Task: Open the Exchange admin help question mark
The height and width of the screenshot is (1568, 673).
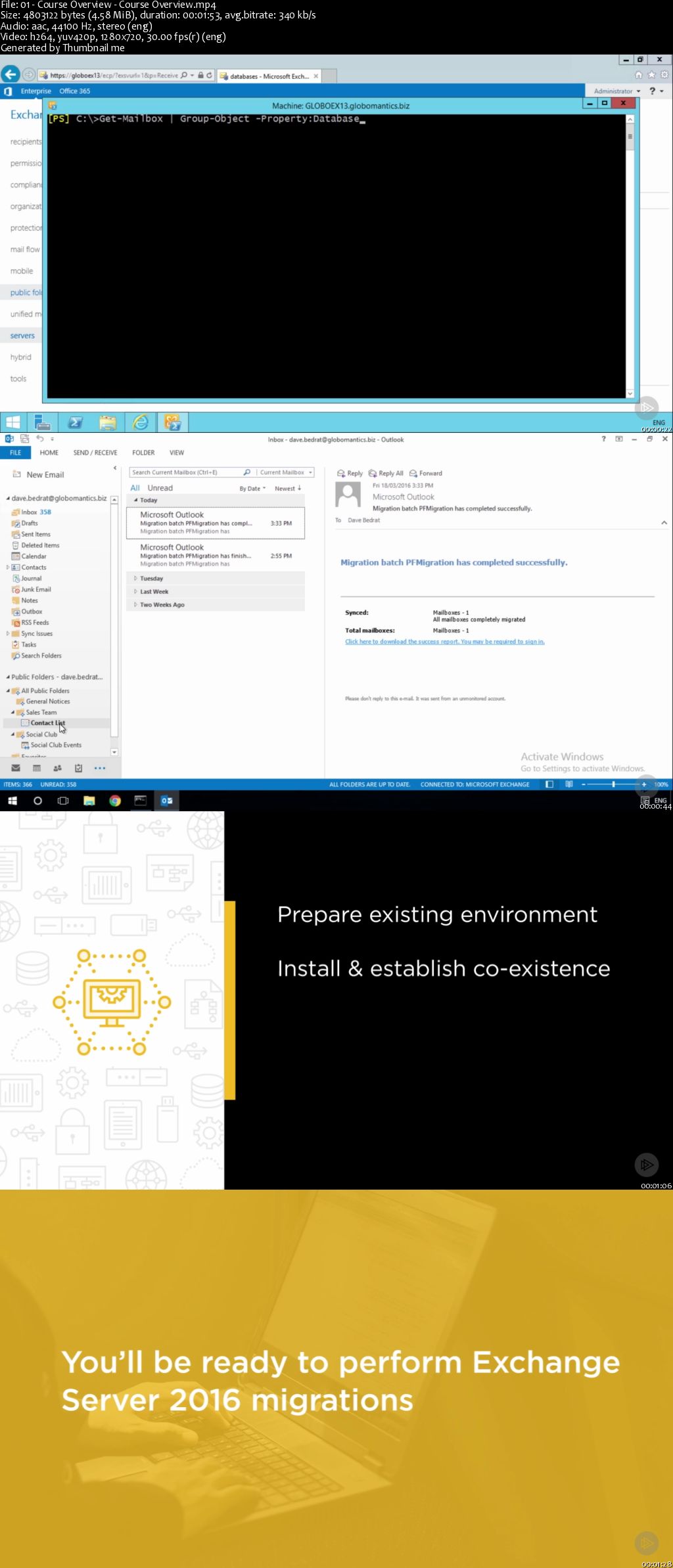Action: (652, 91)
